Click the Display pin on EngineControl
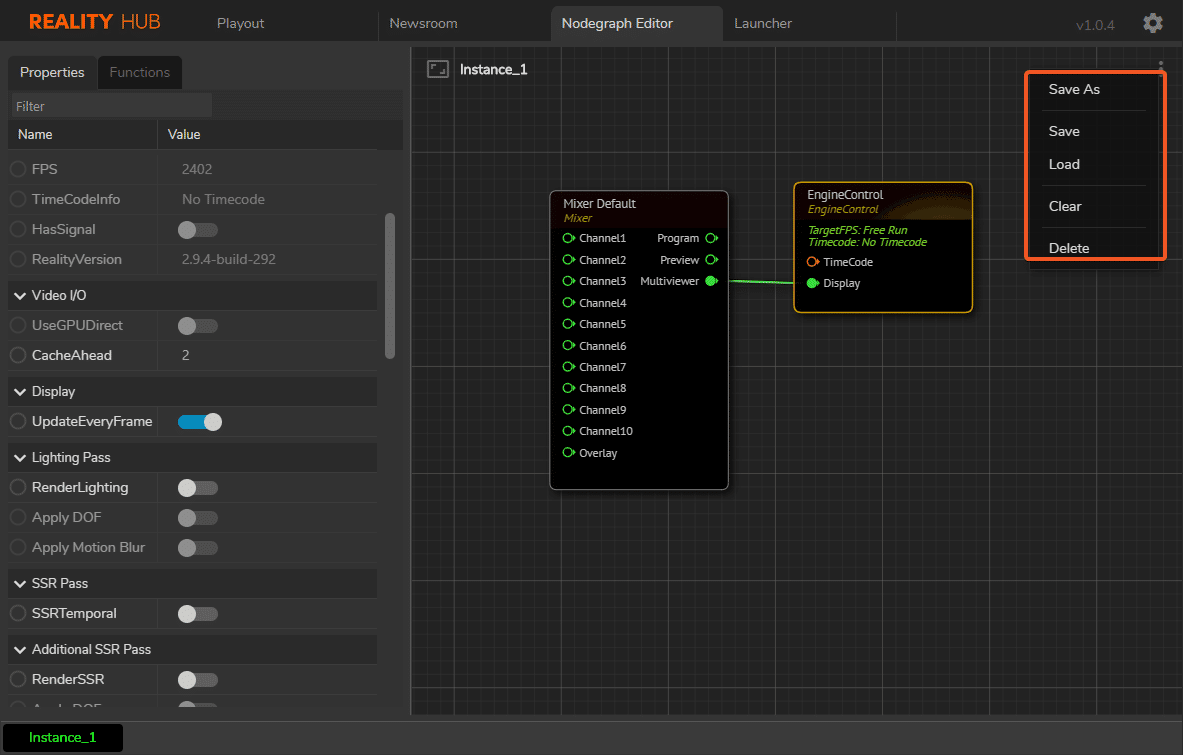Screen dimensions: 1183x755 pyautogui.click(x=812, y=283)
